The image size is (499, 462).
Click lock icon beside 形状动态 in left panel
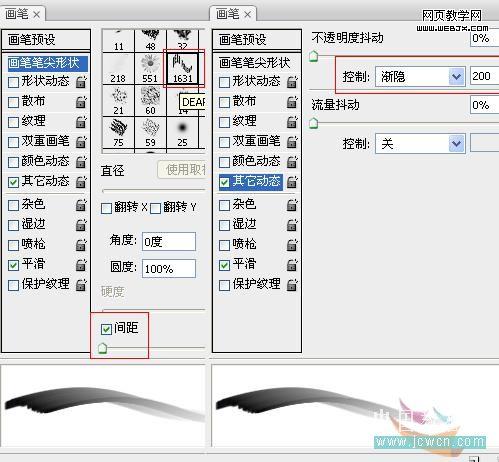(81, 82)
